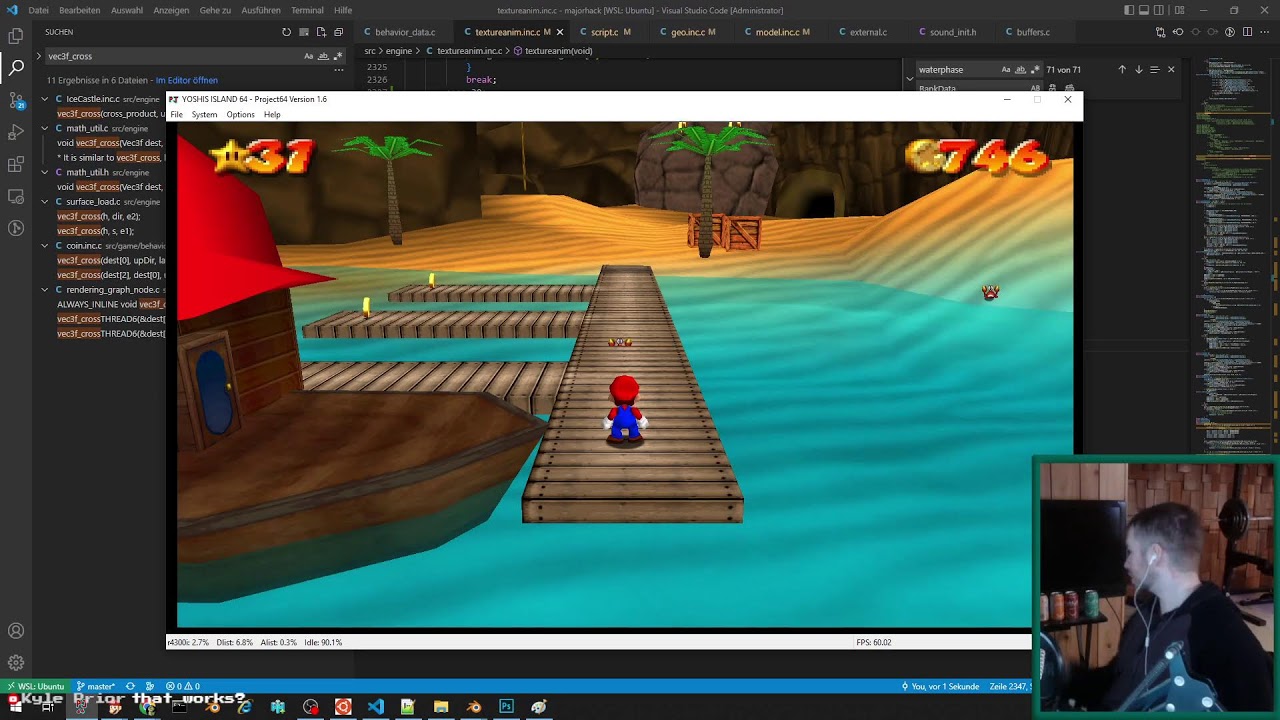
Task: Click 'Im Editor öffnen' link
Action: pyautogui.click(x=186, y=80)
